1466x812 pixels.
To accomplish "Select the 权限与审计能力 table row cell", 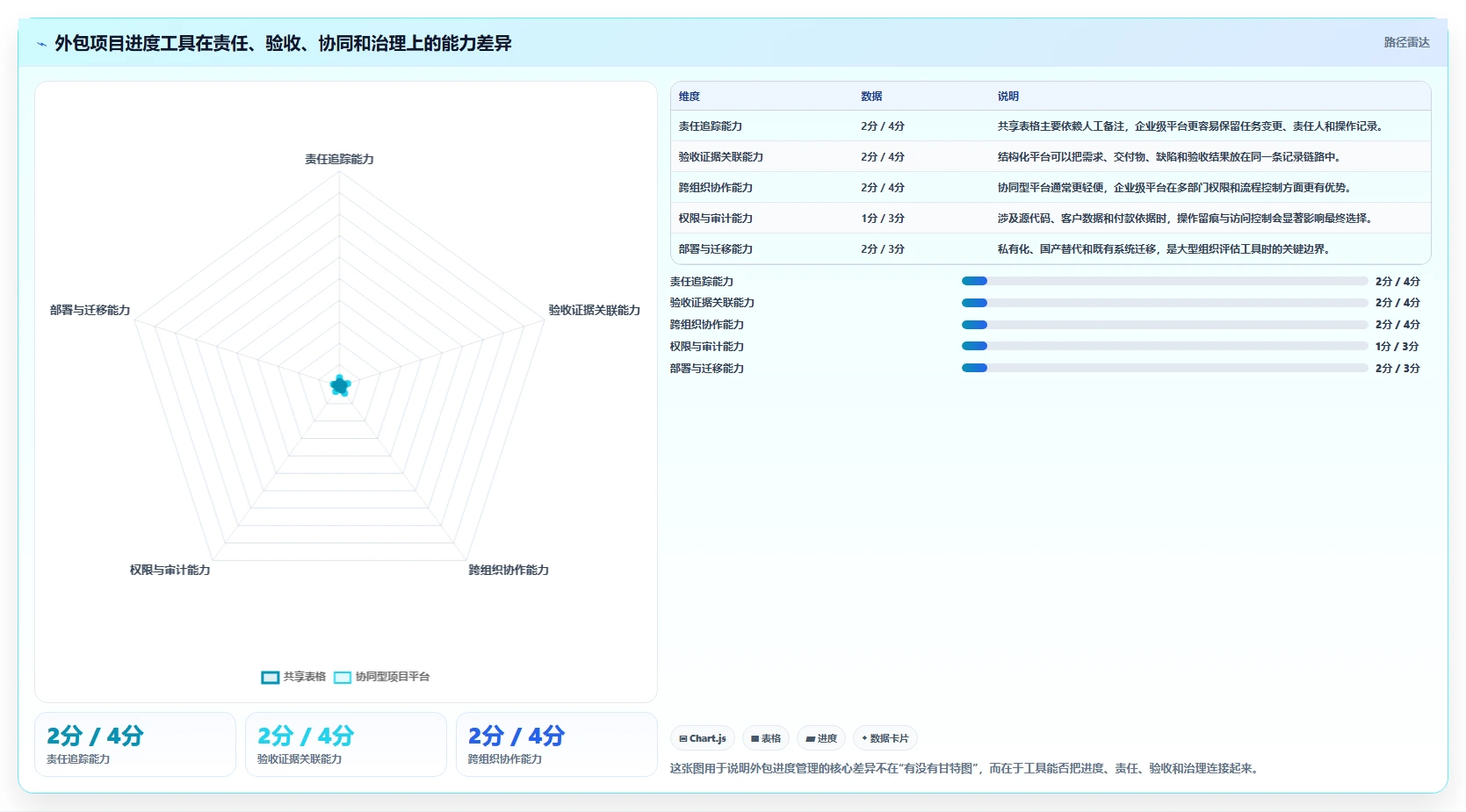I will (x=716, y=219).
